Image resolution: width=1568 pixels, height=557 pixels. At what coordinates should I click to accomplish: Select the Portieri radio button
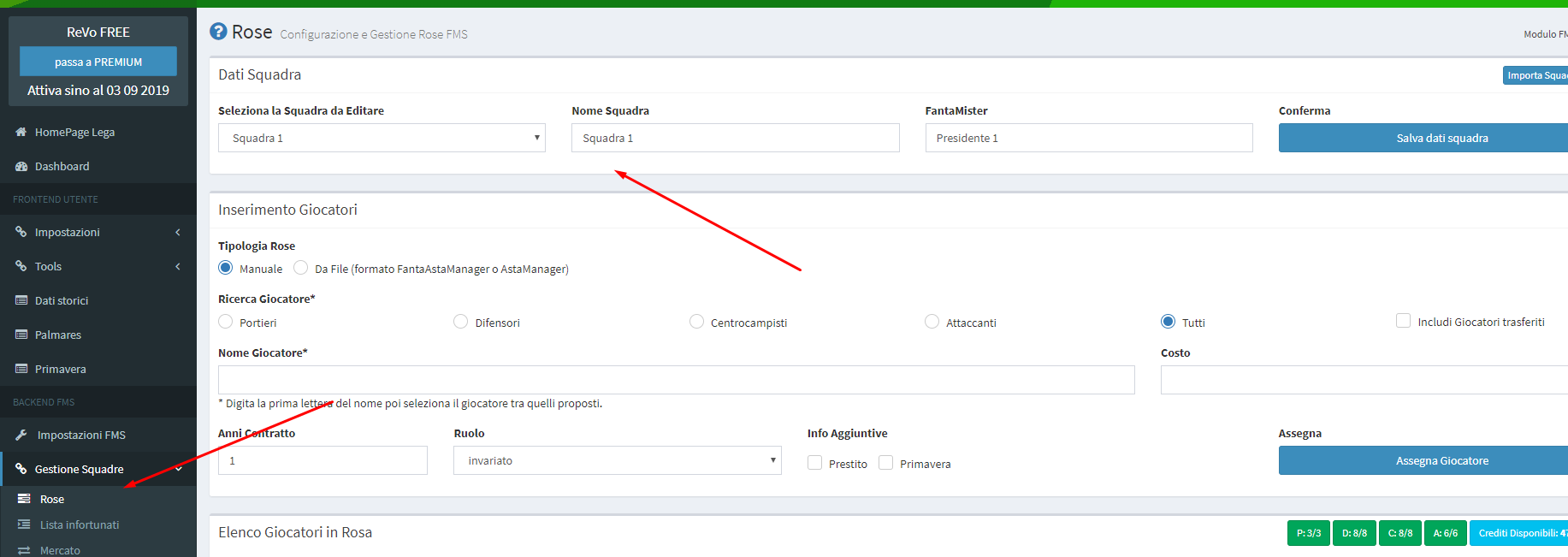[226, 322]
